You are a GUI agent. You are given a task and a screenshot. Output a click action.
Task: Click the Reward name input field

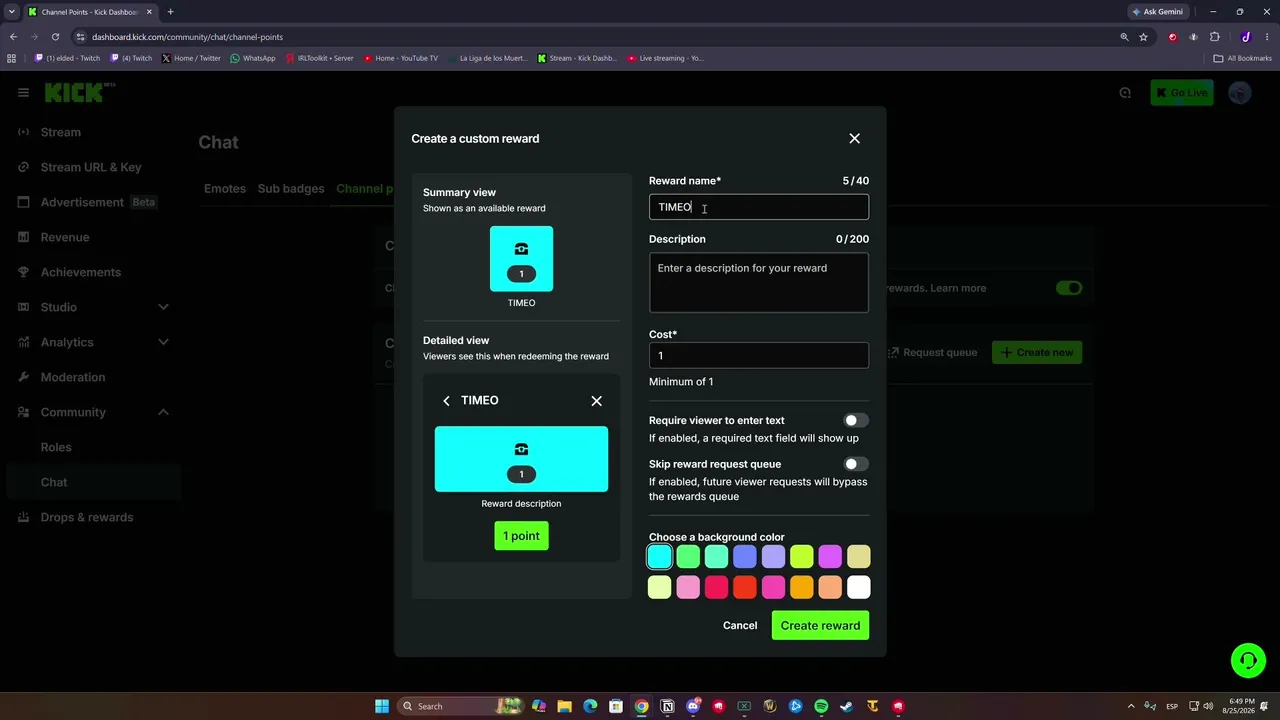pyautogui.click(x=759, y=207)
